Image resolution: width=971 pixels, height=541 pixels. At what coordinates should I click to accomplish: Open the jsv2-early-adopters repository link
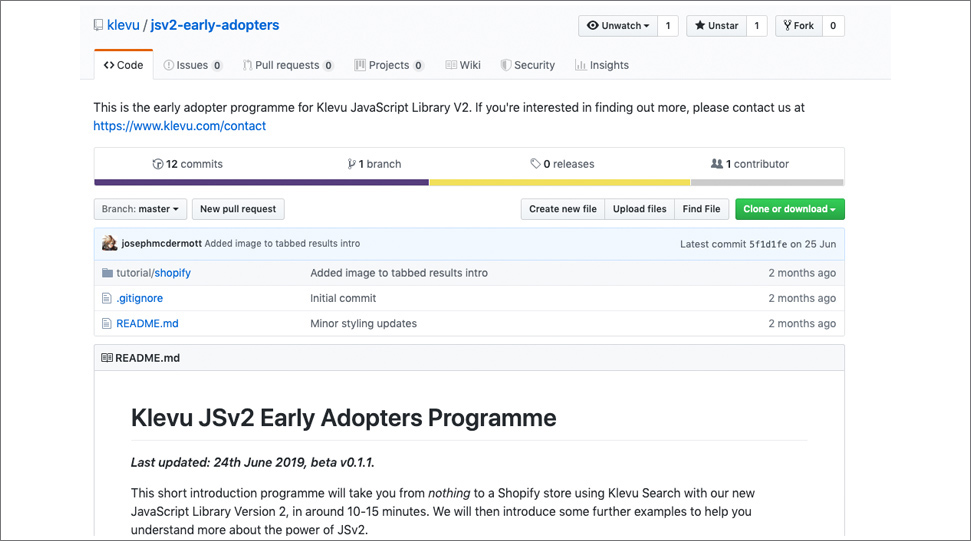click(x=215, y=25)
